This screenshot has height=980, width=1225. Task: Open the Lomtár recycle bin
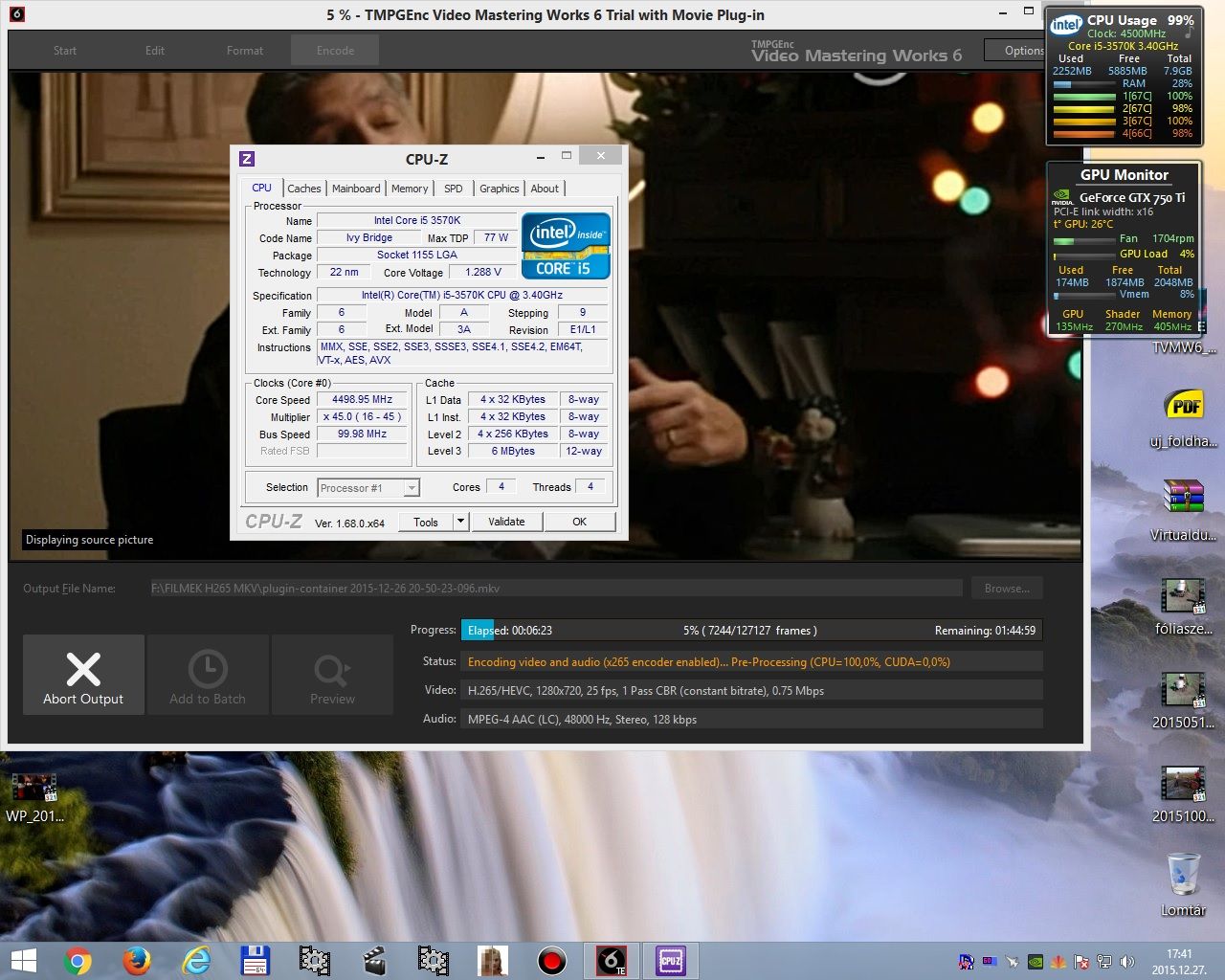tap(1184, 884)
